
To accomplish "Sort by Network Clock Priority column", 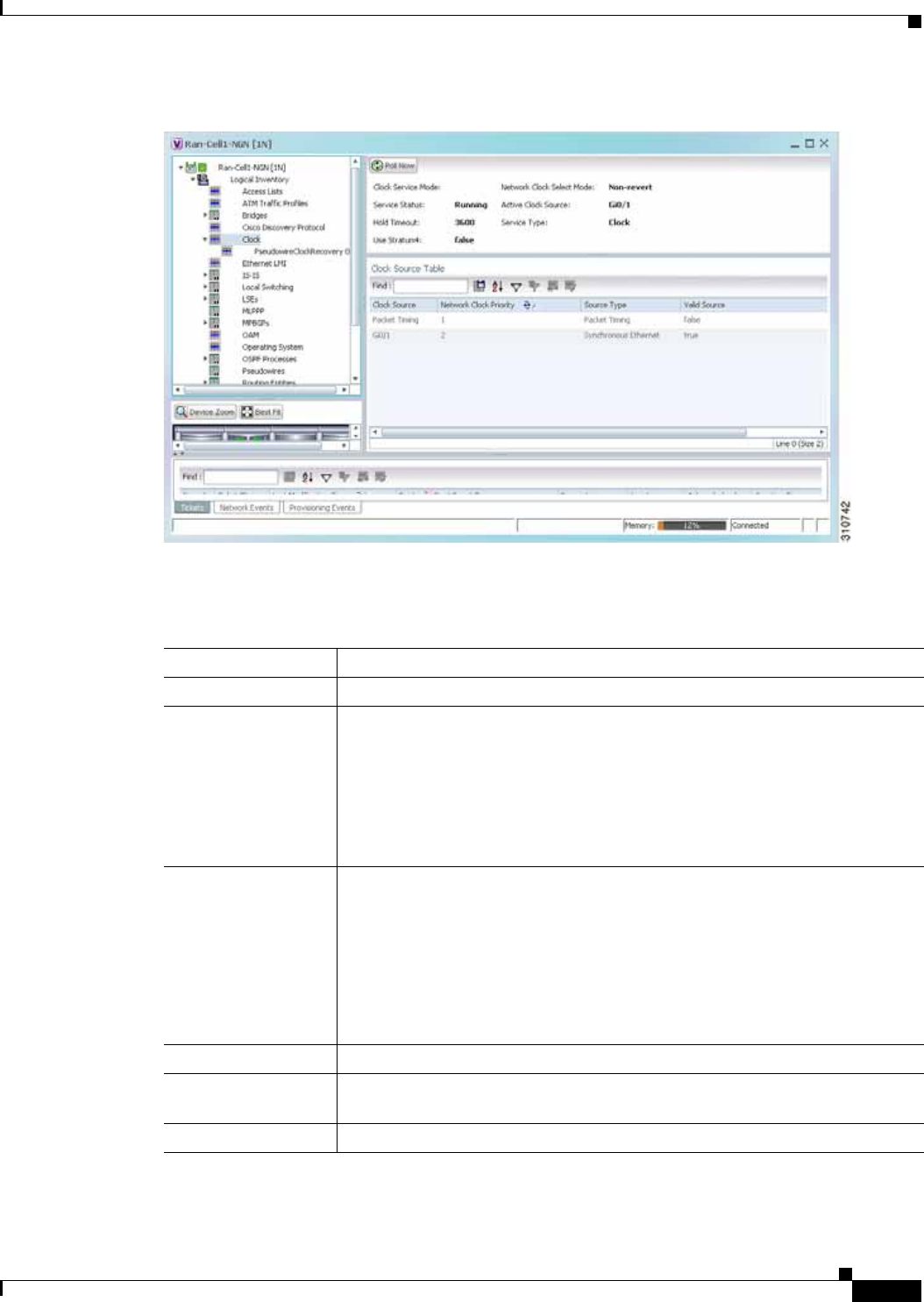I will pos(508,305).
